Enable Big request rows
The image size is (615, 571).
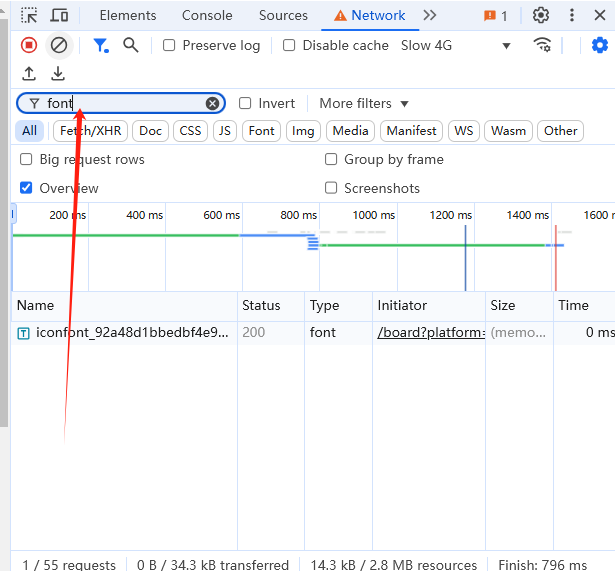coord(26,159)
